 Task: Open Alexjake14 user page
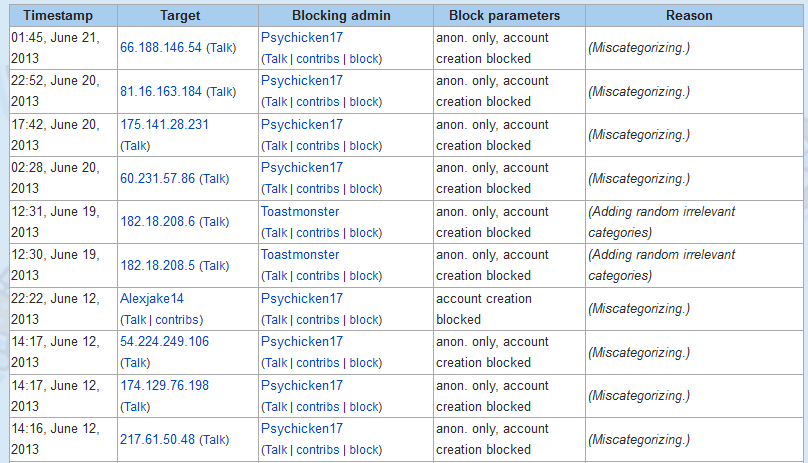(151, 299)
